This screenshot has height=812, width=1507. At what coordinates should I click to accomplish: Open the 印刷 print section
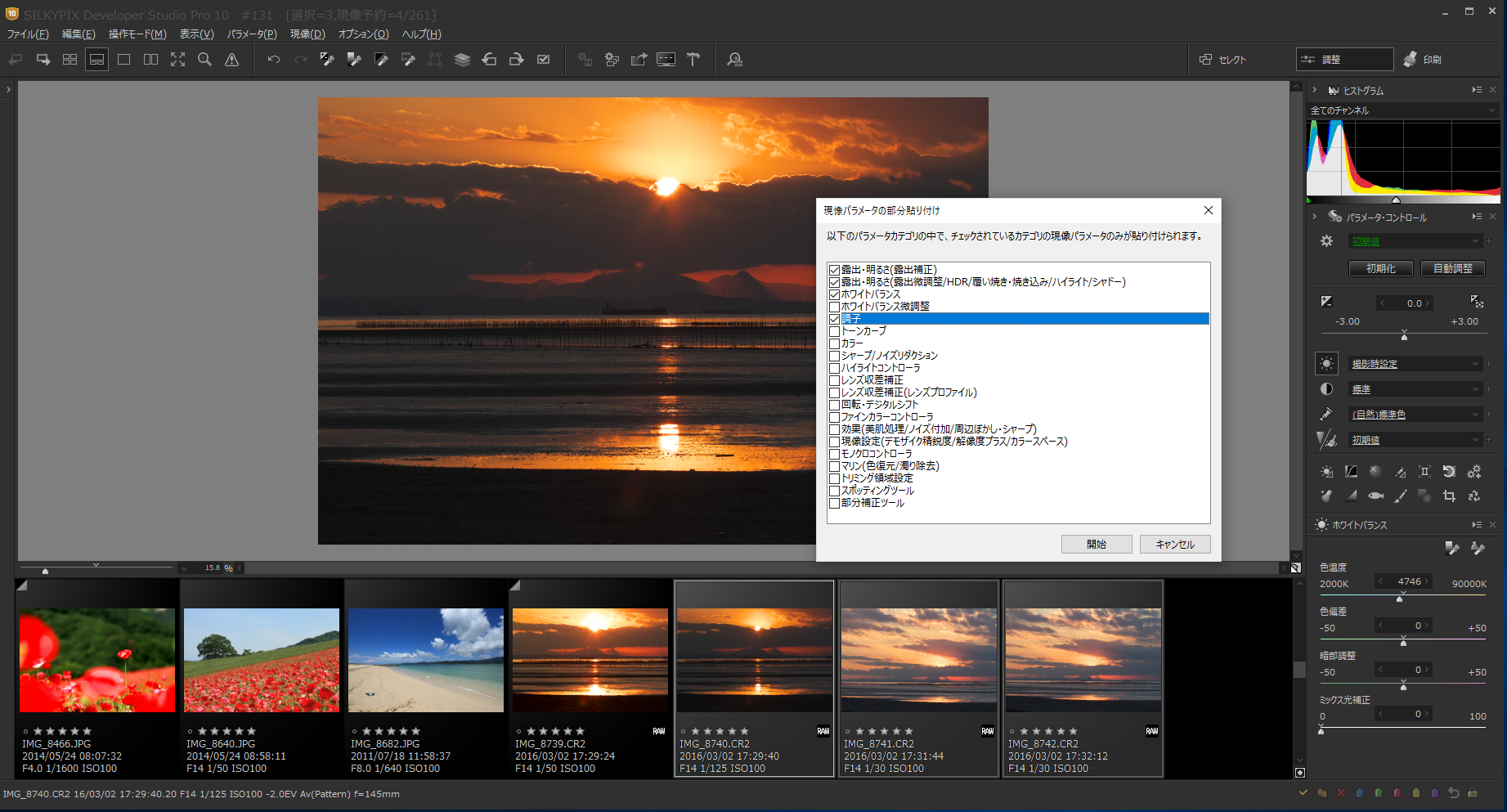(x=1424, y=60)
